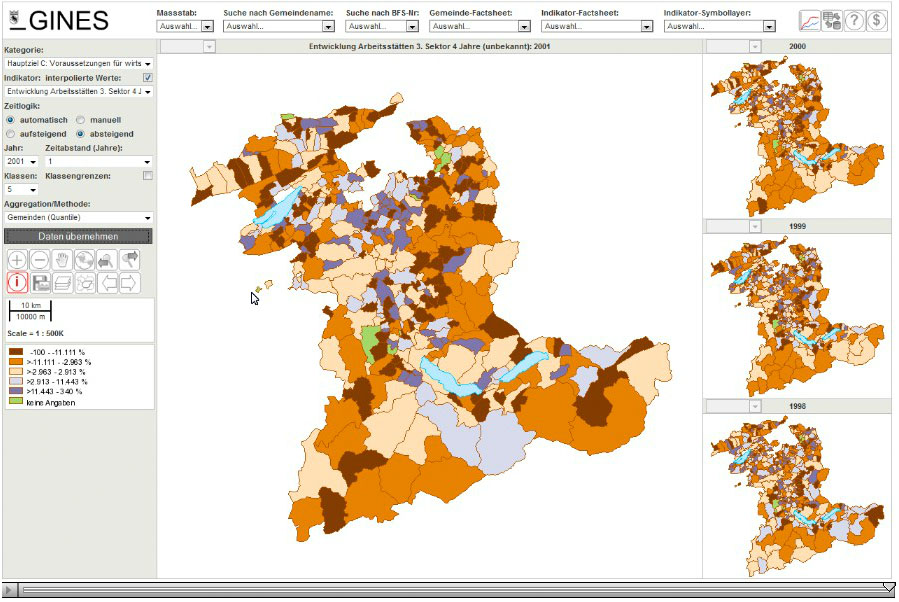The height and width of the screenshot is (602, 899).
Task: Click the dark brown -100 to -11.111 % legend swatch
Action: (x=16, y=352)
